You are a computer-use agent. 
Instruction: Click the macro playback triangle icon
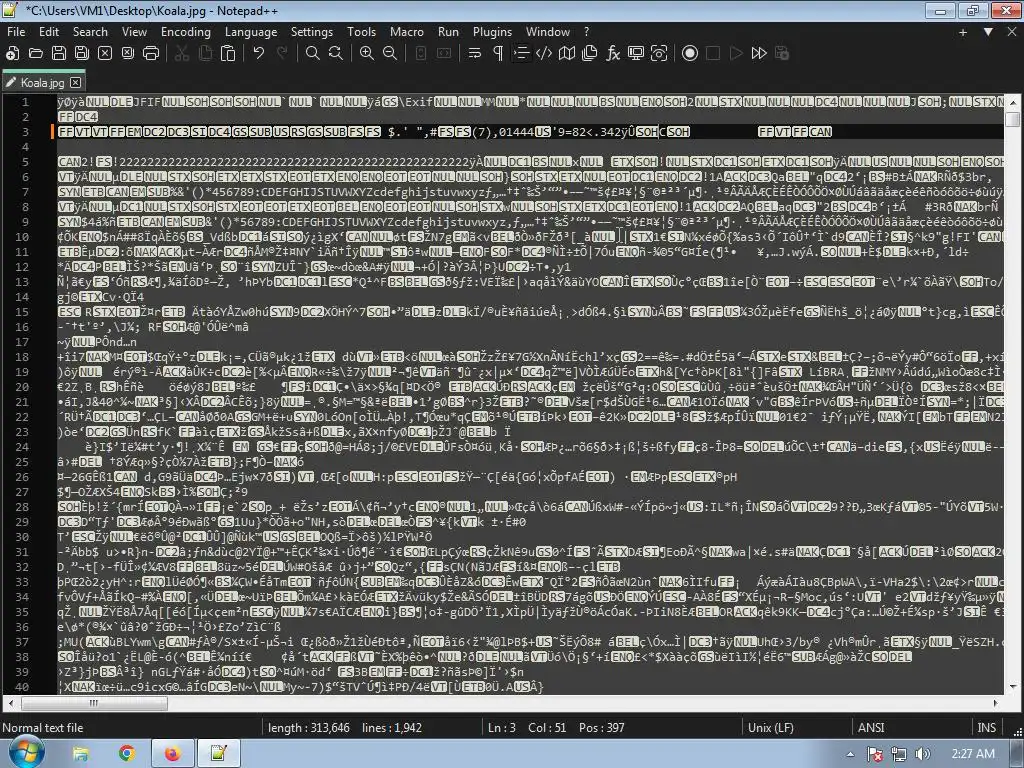pos(736,54)
